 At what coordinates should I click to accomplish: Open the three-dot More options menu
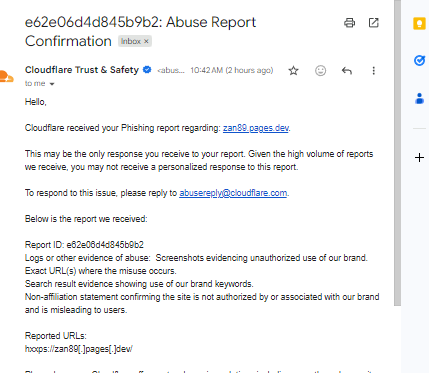(373, 71)
